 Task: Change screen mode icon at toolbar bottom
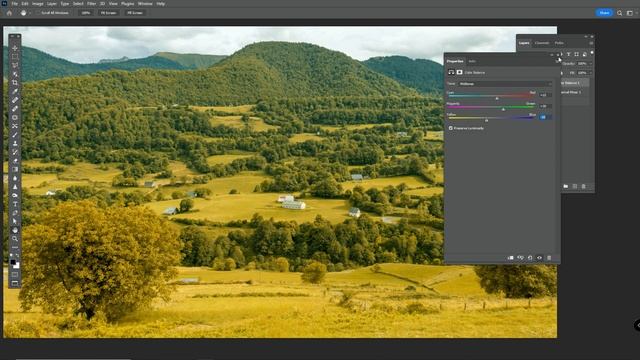coord(15,283)
